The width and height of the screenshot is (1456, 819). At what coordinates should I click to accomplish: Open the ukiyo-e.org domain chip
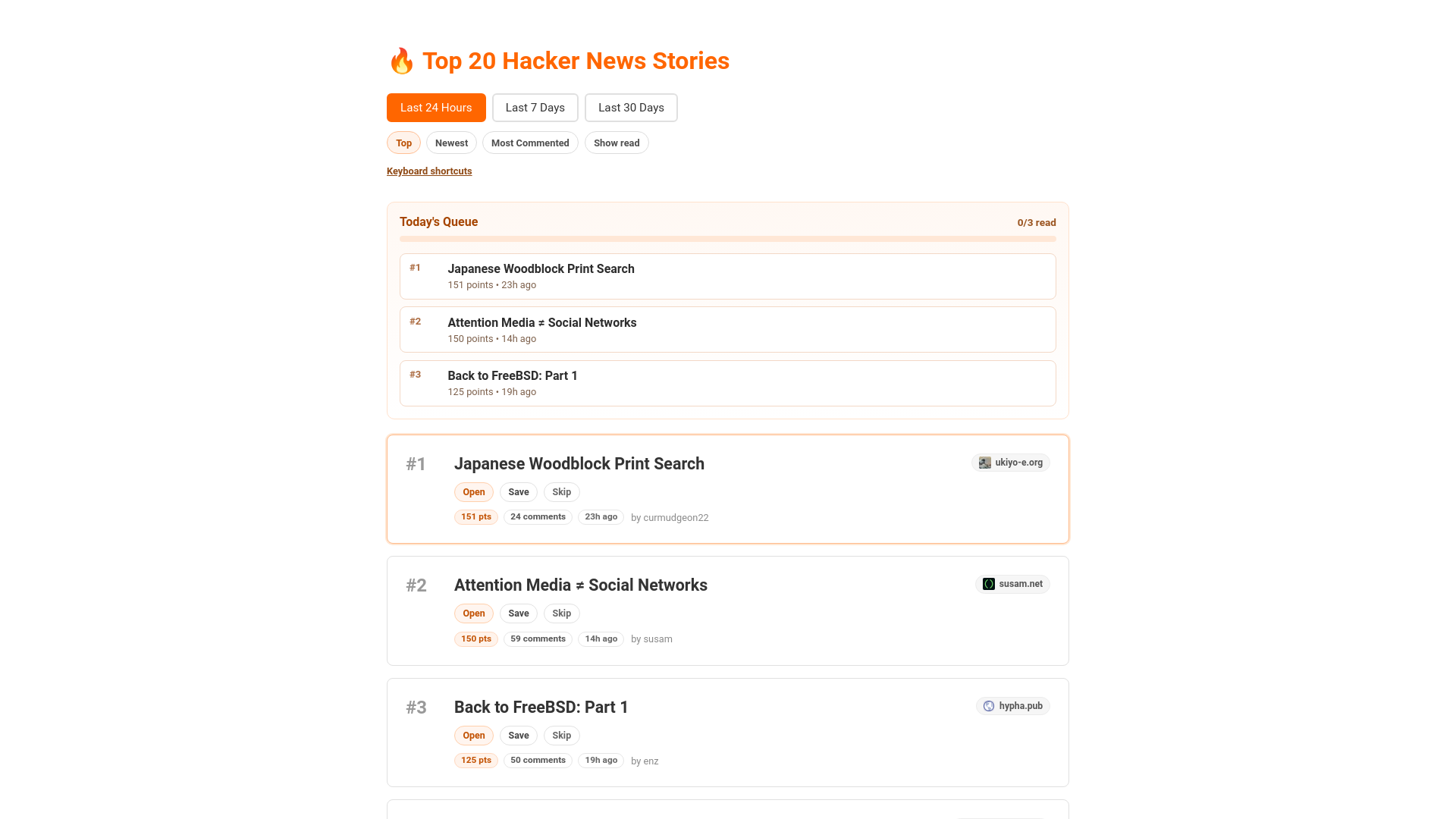click(x=1011, y=463)
